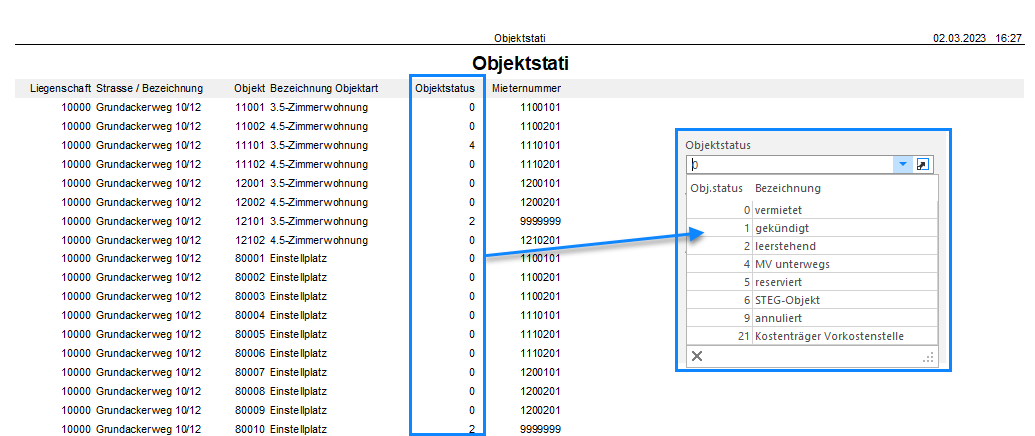Click the Mieternummer column header

(526, 88)
